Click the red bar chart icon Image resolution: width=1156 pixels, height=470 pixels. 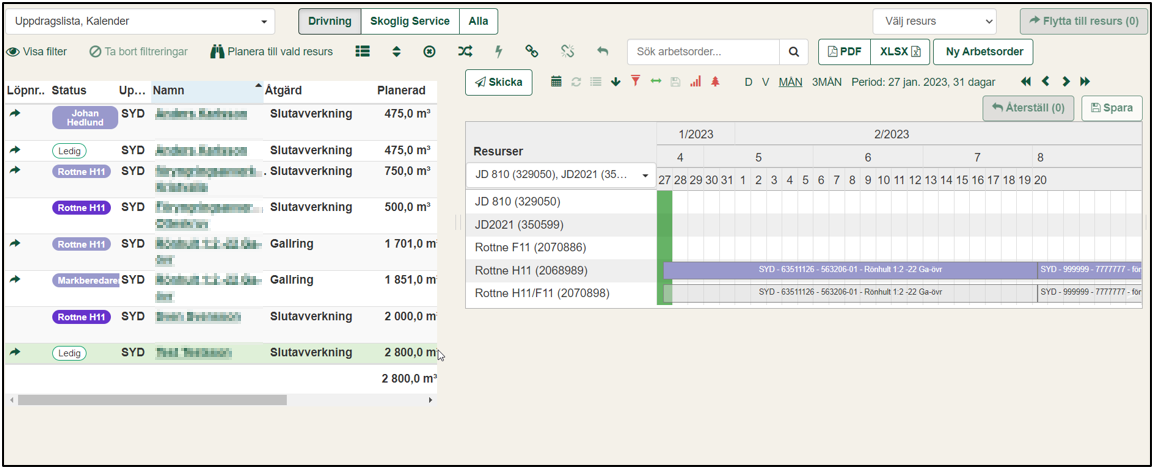pyautogui.click(x=695, y=82)
